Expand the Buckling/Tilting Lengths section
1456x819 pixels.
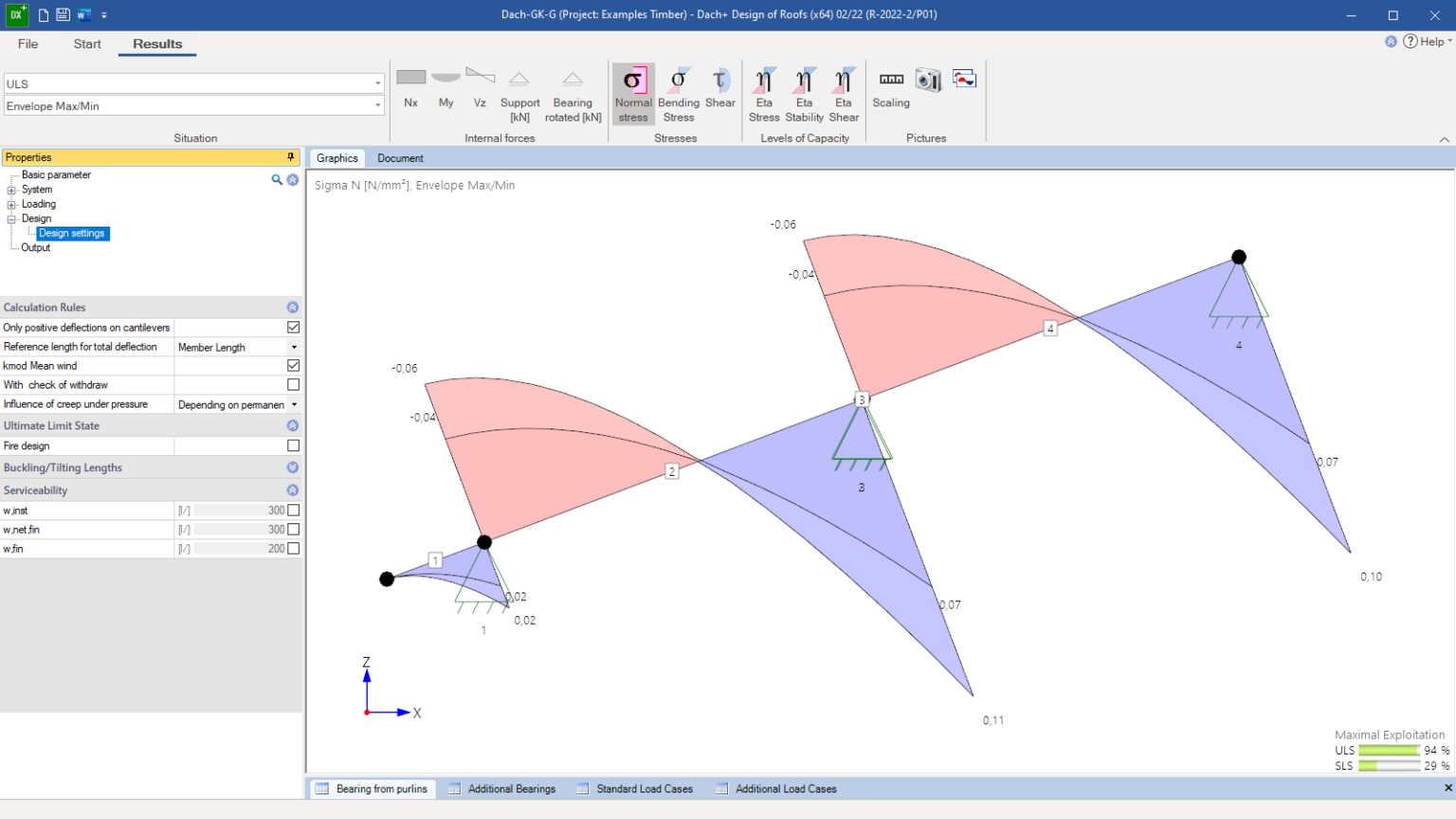292,467
